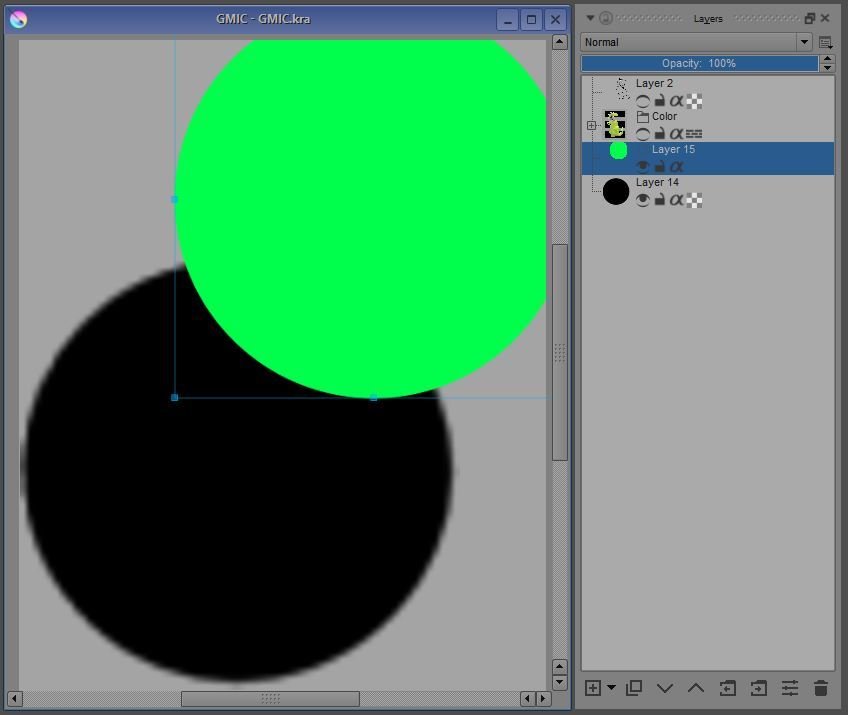Click the Color group dragon thumbnail
Viewport: 848px width, 715px height.
click(x=615, y=125)
